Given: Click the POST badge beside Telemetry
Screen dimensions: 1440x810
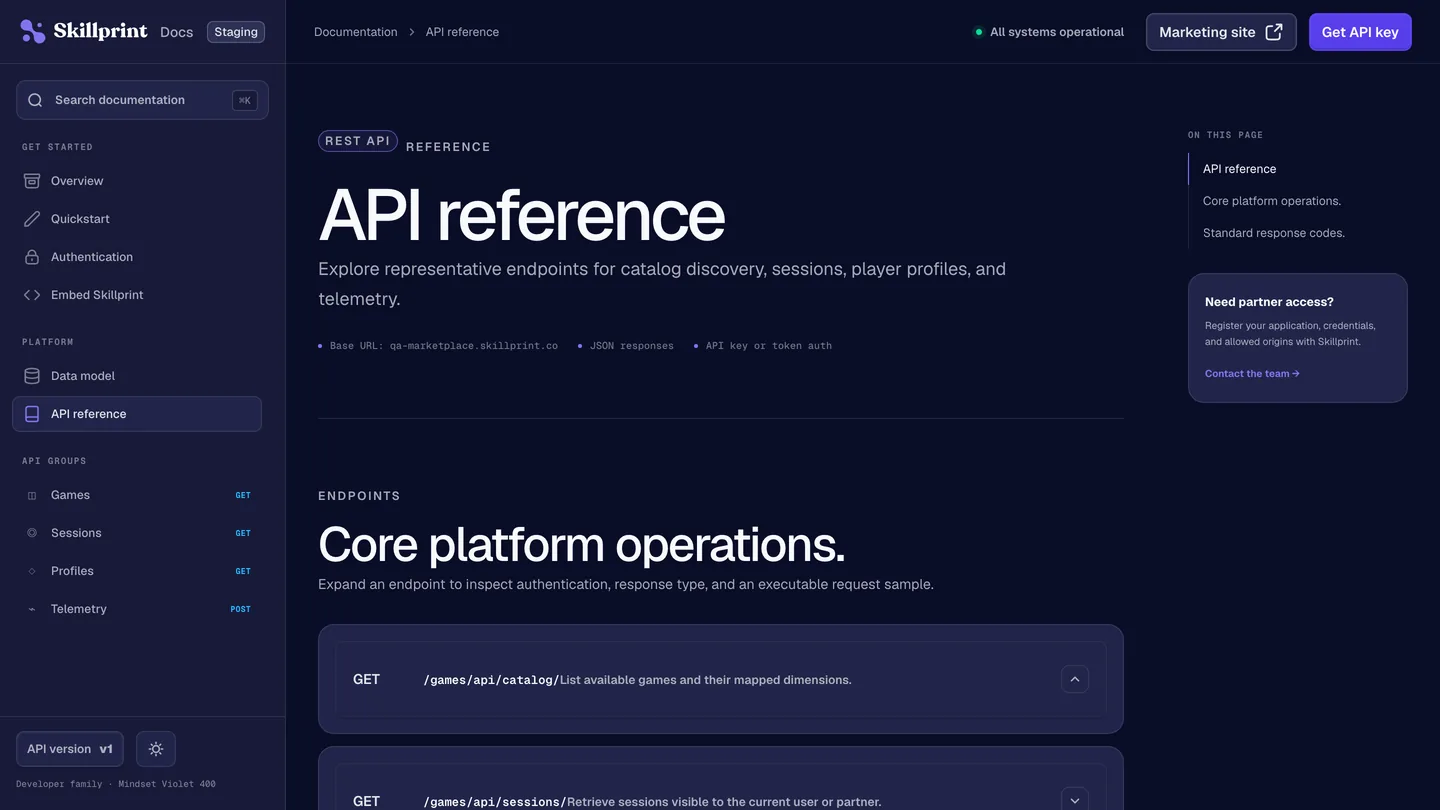Looking at the screenshot, I should pyautogui.click(x=241, y=609).
